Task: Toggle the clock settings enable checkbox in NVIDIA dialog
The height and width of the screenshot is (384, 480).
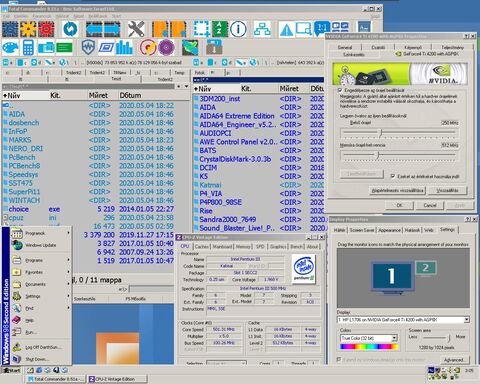Action: click(340, 90)
